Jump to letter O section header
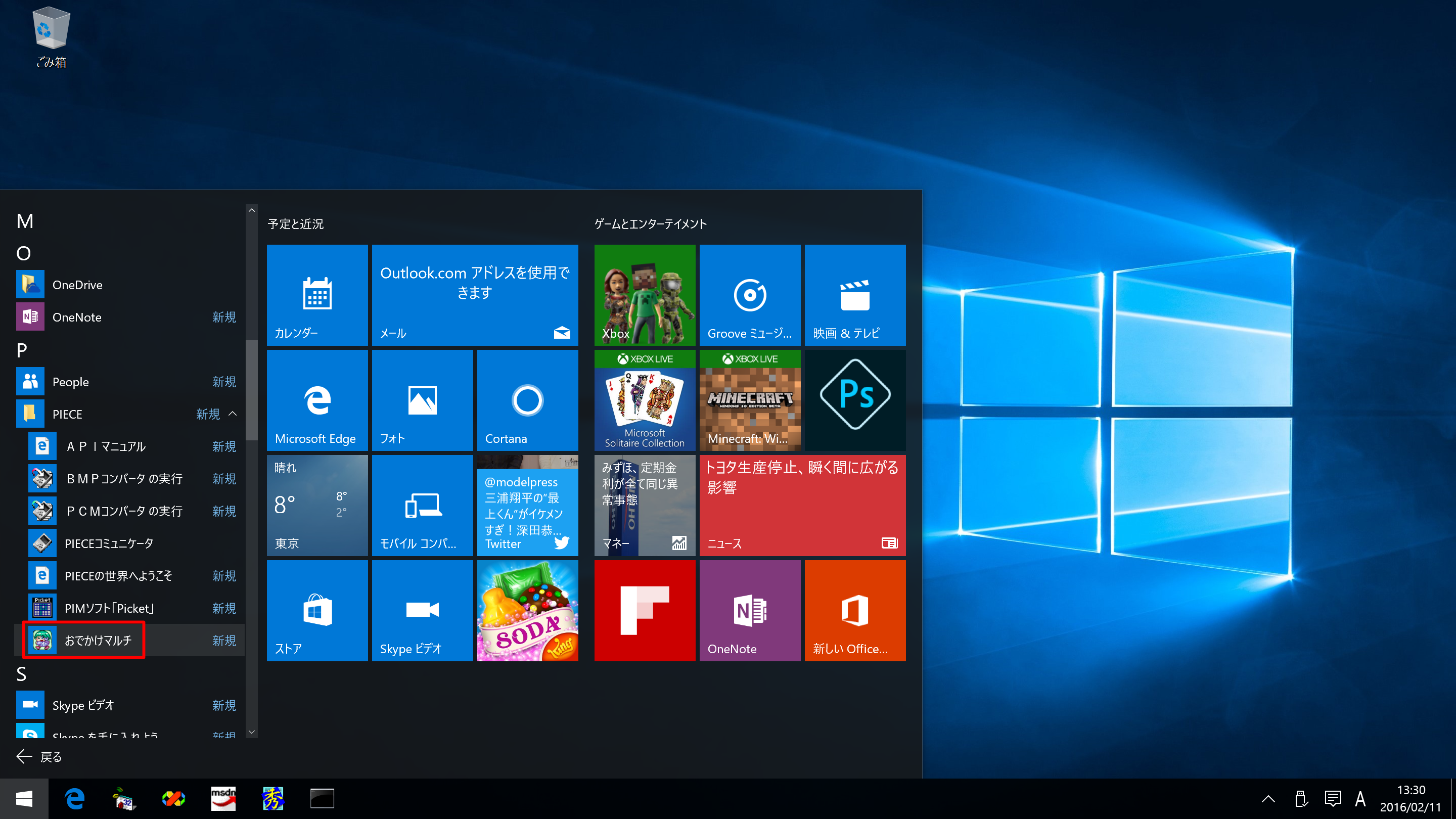1456x819 pixels. (x=24, y=253)
